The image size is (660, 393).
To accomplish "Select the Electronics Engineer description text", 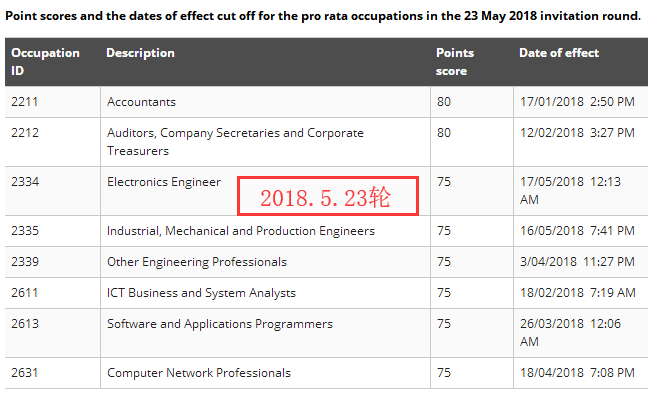I will [164, 182].
